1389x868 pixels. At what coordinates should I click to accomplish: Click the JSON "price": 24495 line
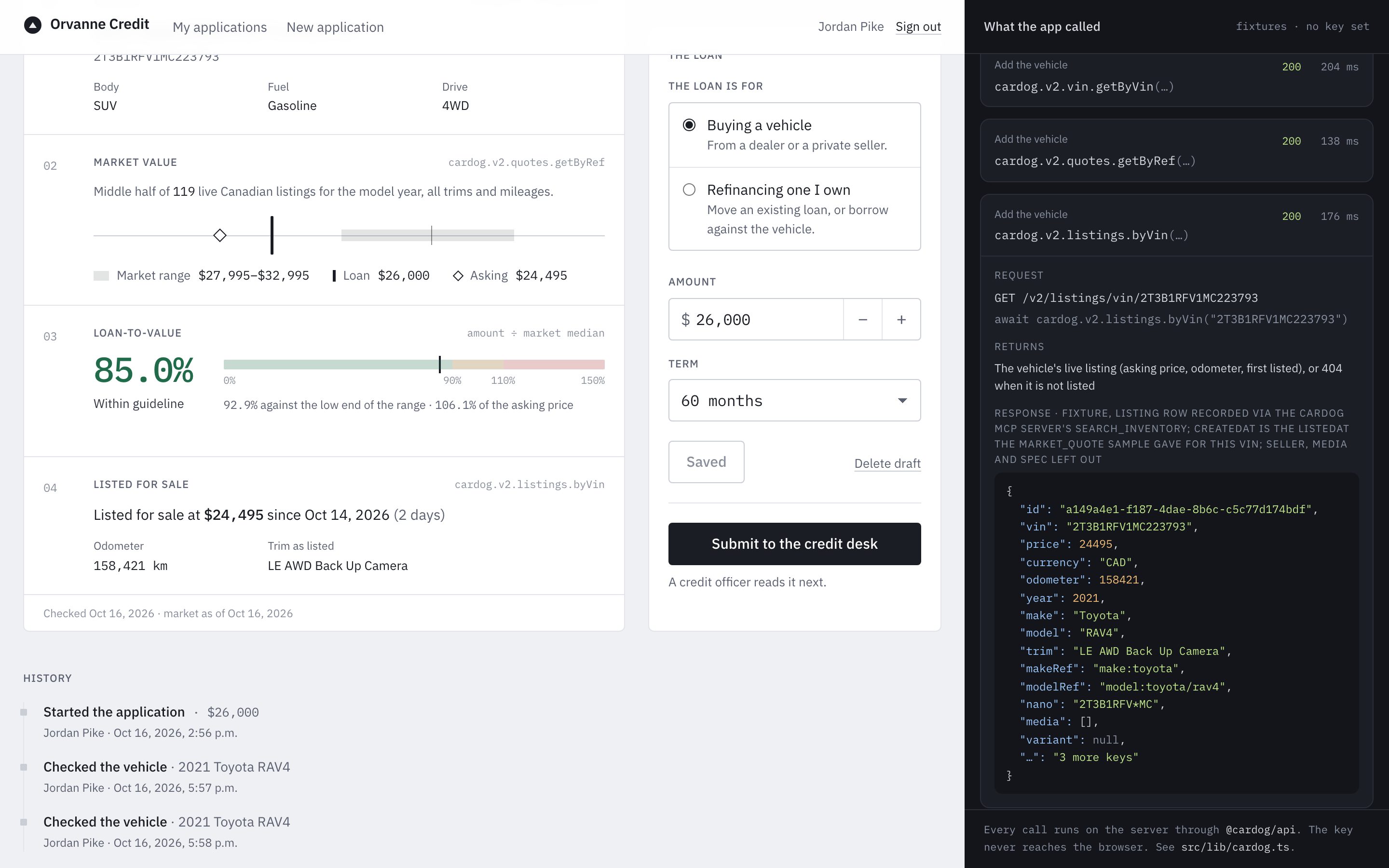click(1068, 544)
